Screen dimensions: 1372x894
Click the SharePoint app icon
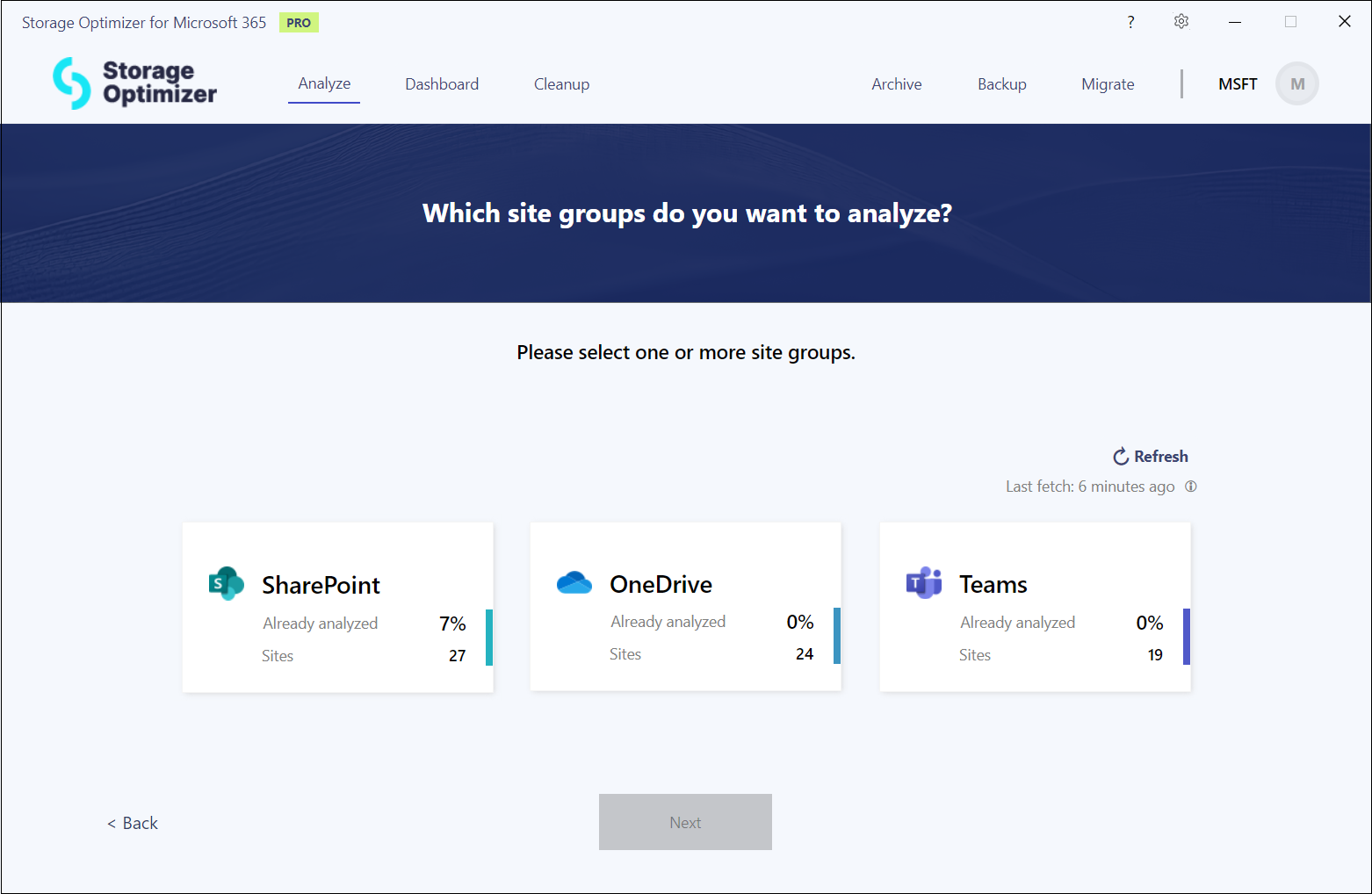tap(226, 584)
